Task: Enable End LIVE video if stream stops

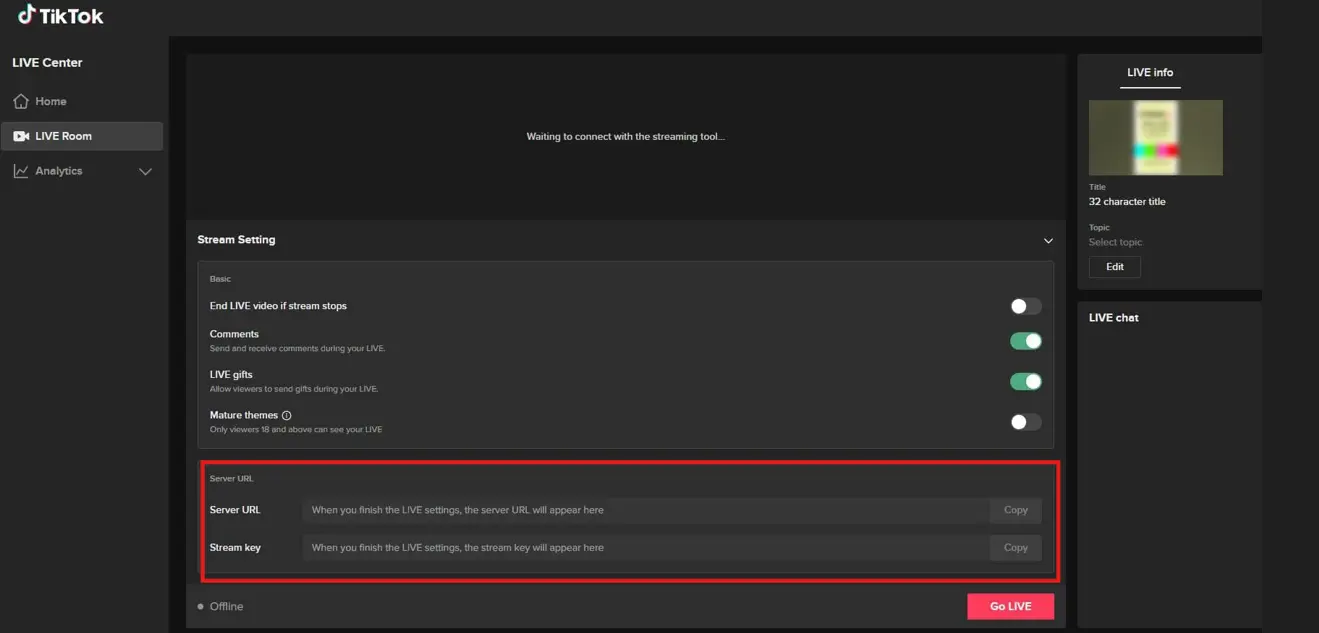Action: click(1025, 307)
